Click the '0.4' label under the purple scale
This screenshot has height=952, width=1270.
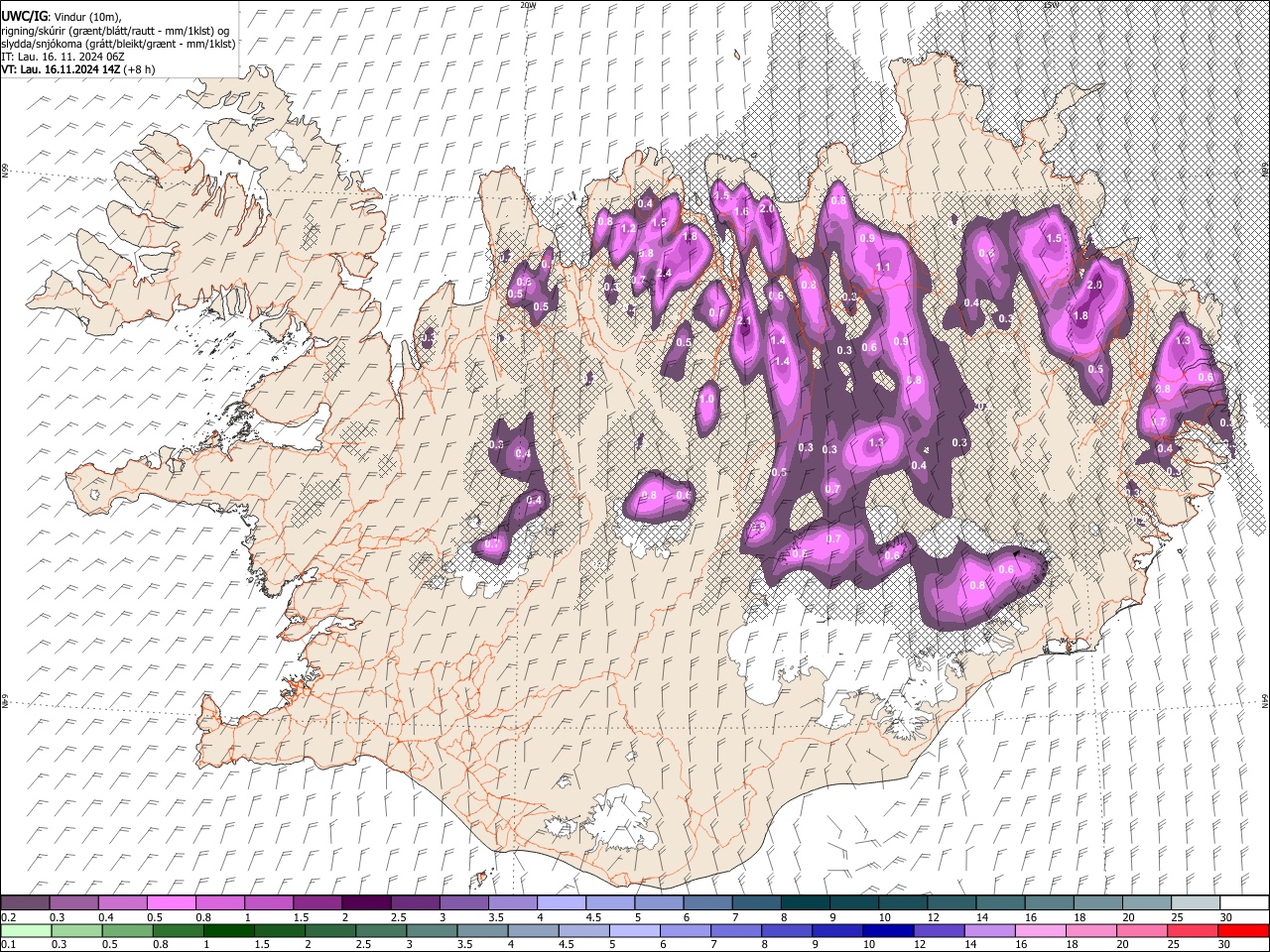tap(106, 916)
